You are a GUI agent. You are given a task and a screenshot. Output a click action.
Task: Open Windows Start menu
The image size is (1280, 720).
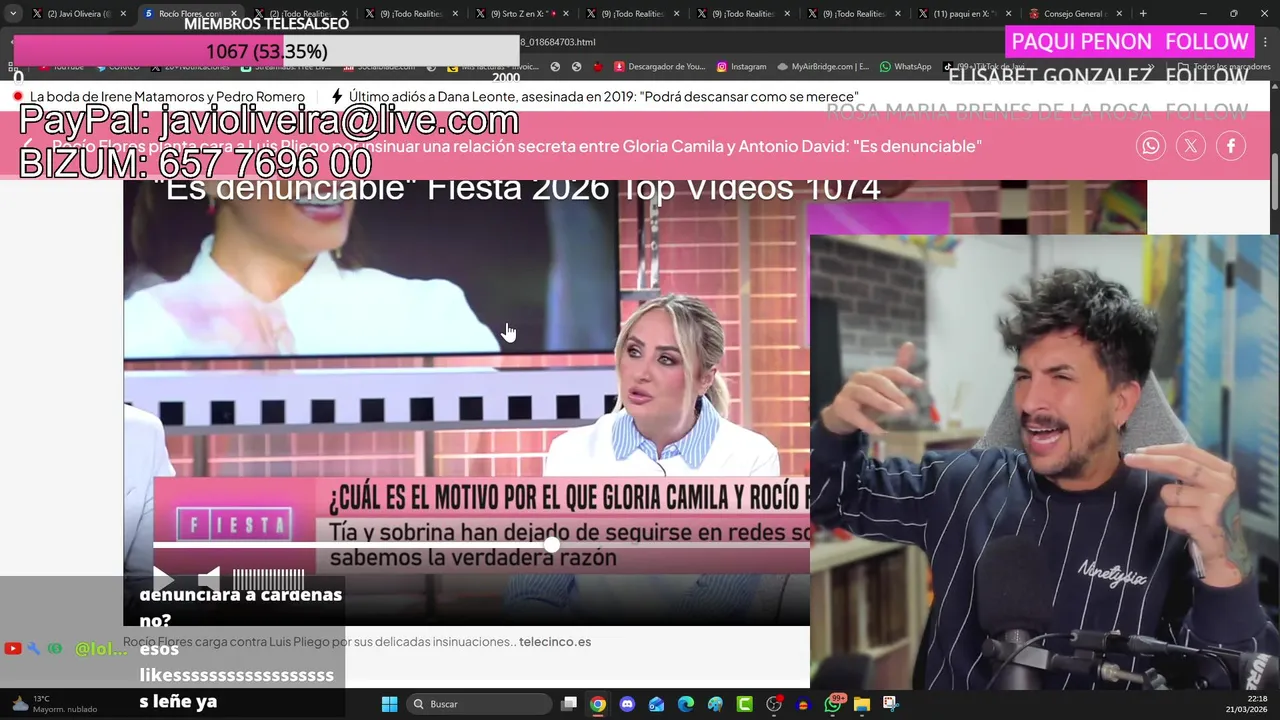(x=390, y=704)
